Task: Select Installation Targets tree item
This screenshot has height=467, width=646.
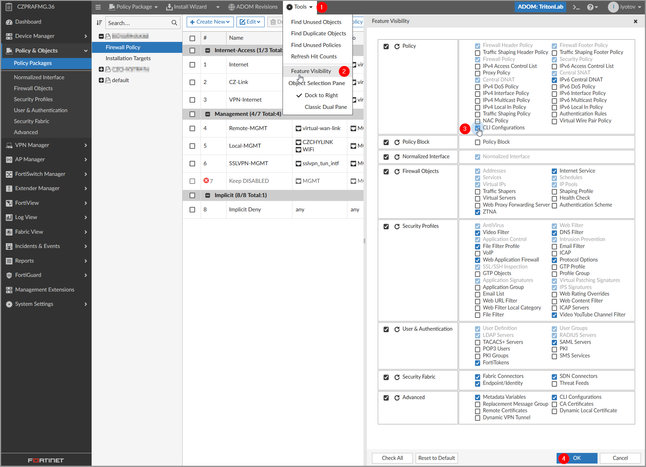Action: (128, 58)
